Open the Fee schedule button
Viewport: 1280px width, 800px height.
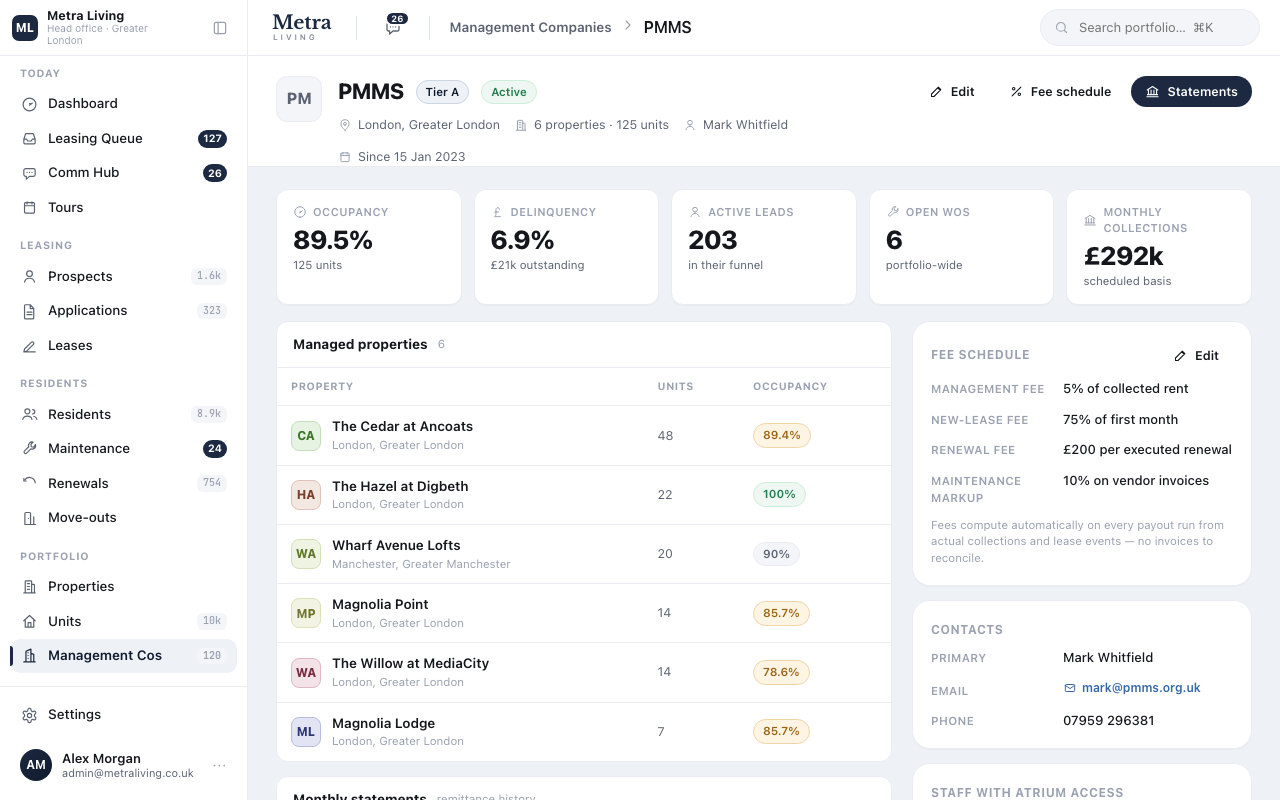[x=1060, y=92]
